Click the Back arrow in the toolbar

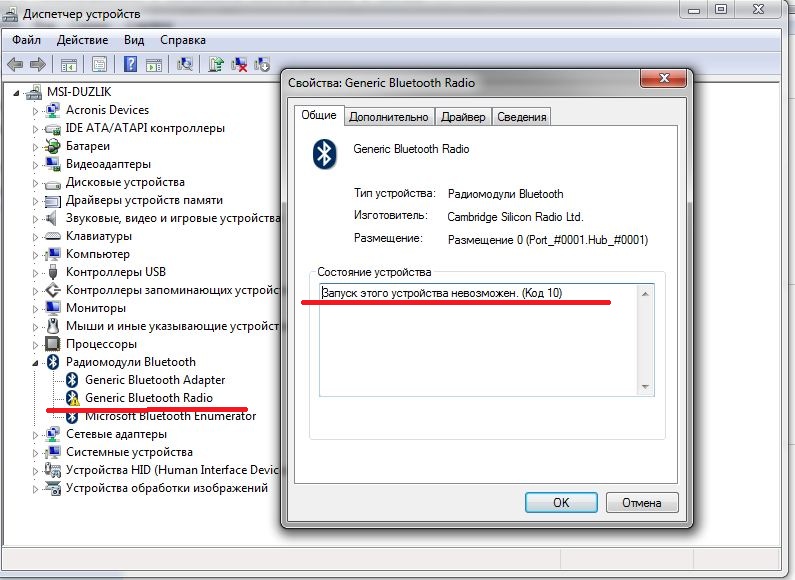point(15,64)
